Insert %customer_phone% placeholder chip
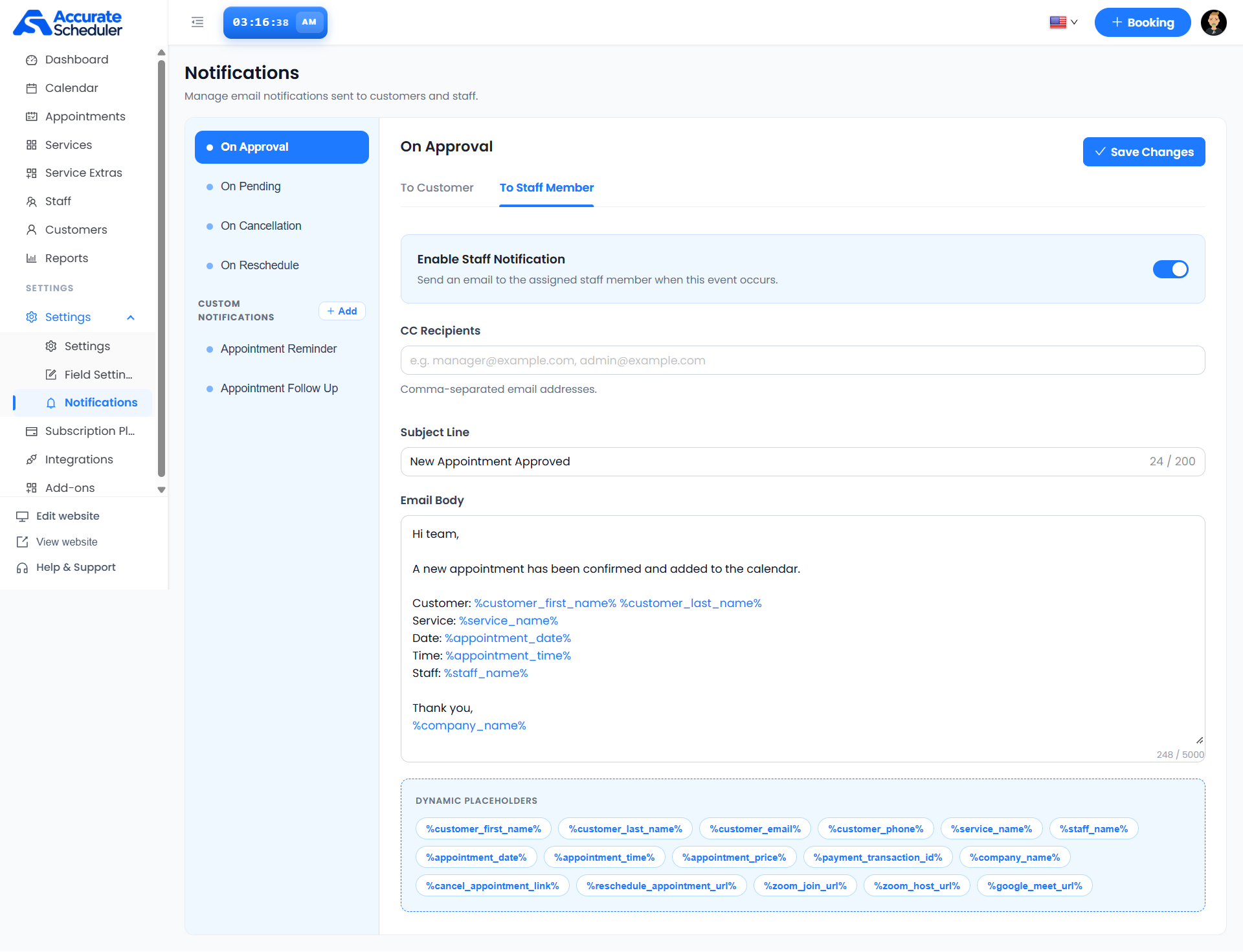The height and width of the screenshot is (952, 1243). (875, 829)
